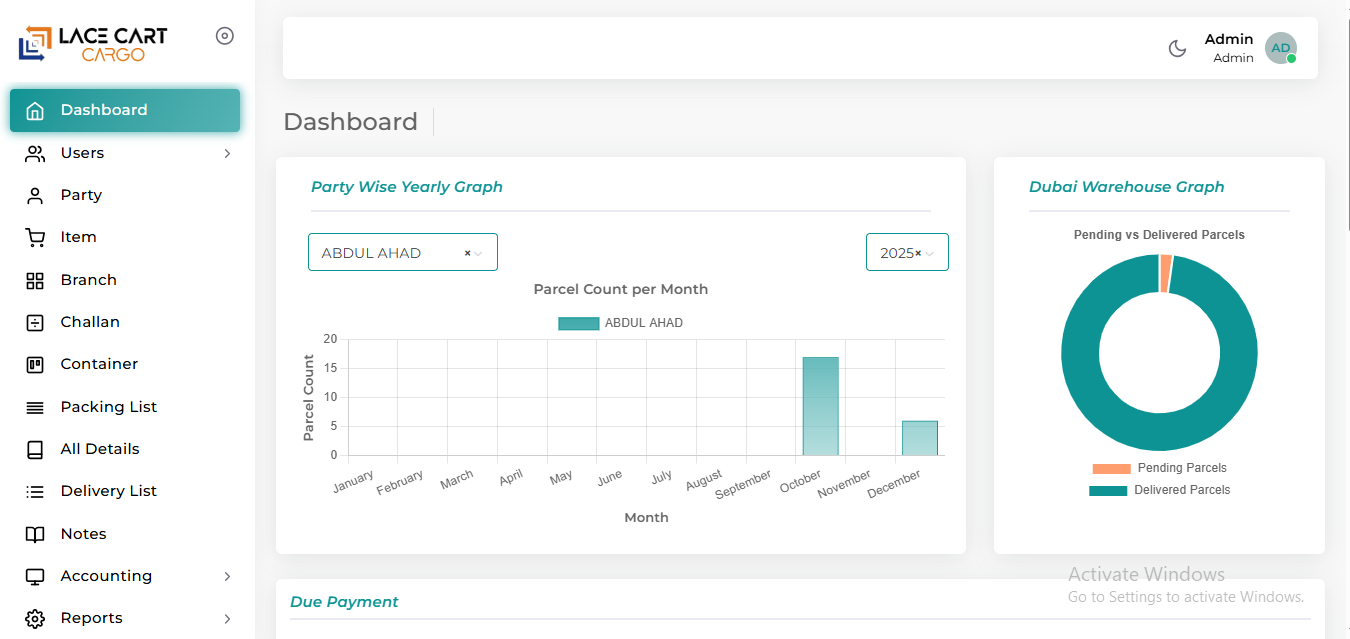Click the Notes open-book icon
This screenshot has height=639, width=1350.
click(35, 534)
